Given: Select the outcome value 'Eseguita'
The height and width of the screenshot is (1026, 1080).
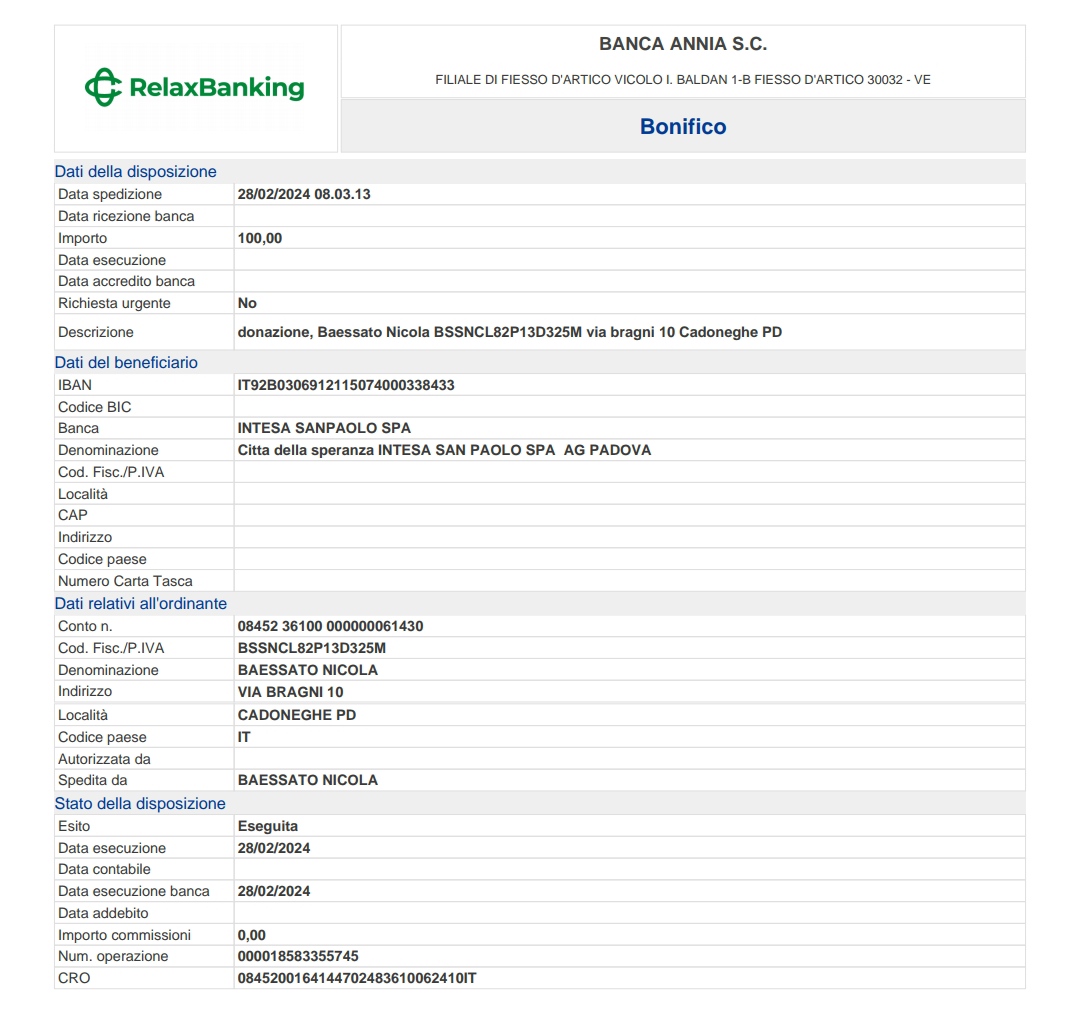Looking at the screenshot, I should point(267,826).
